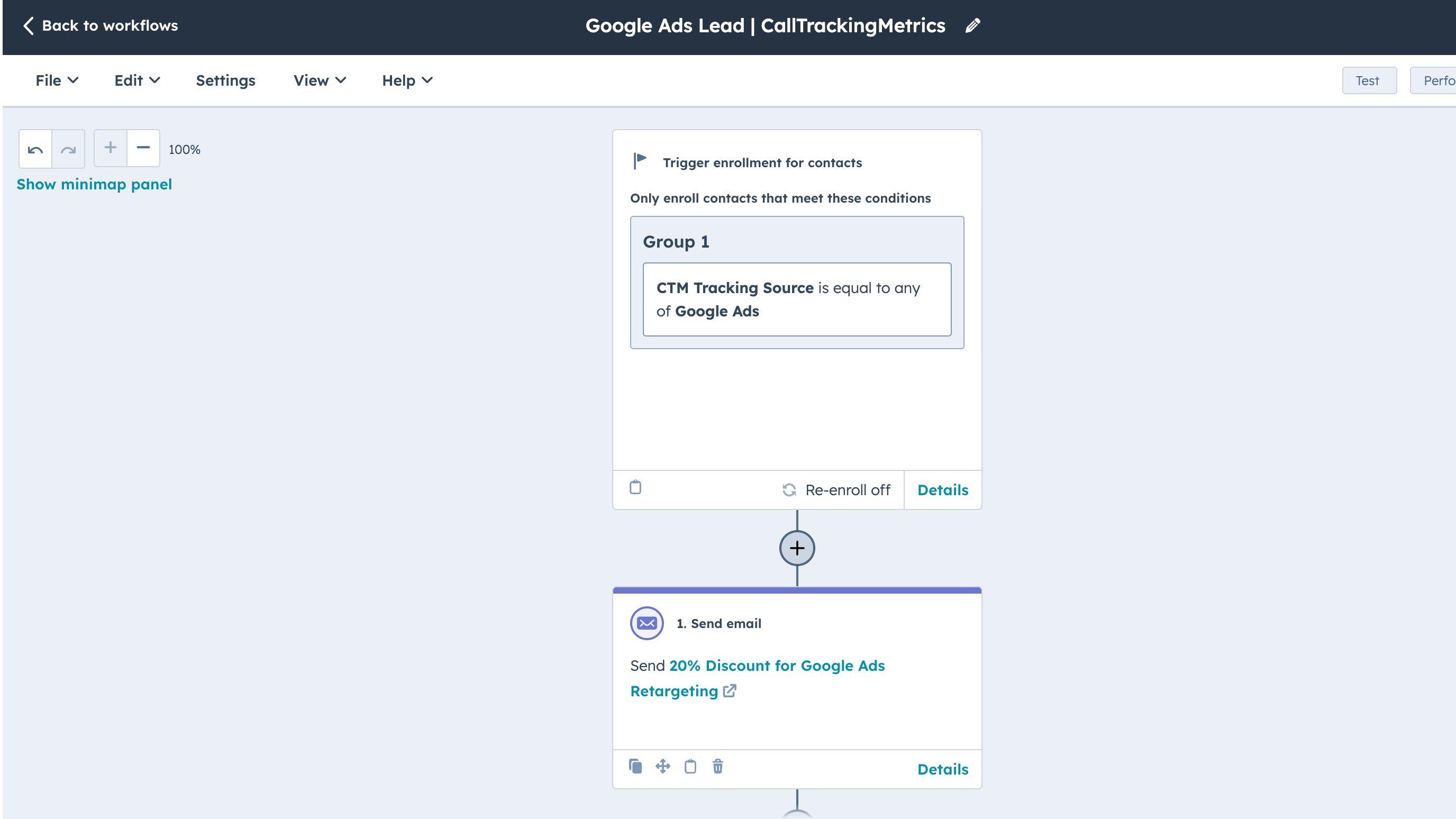Zoom in with the plus icon
1456x819 pixels.
click(x=110, y=148)
